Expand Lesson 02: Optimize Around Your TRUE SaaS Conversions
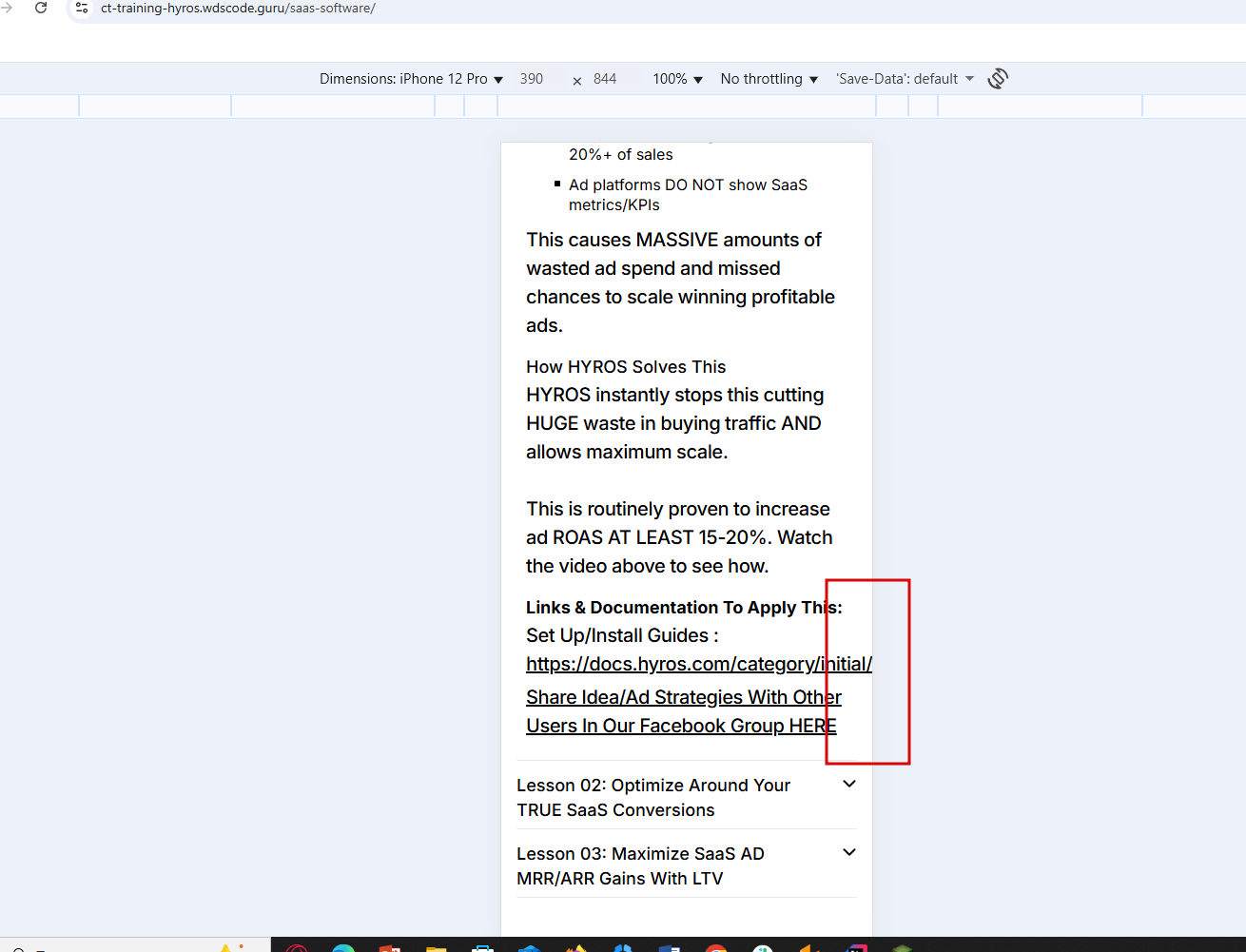The height and width of the screenshot is (952, 1246). click(x=687, y=797)
